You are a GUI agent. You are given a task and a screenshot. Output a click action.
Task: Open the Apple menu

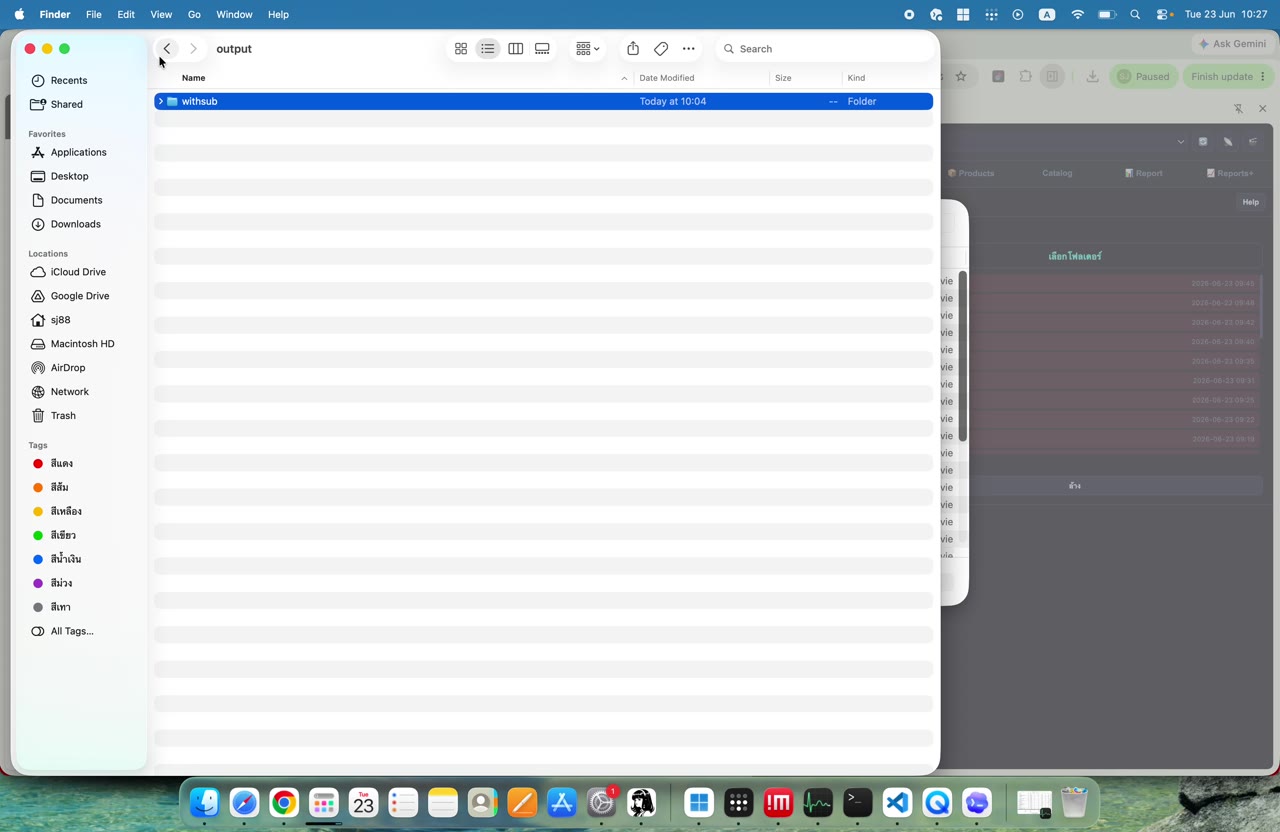(19, 15)
